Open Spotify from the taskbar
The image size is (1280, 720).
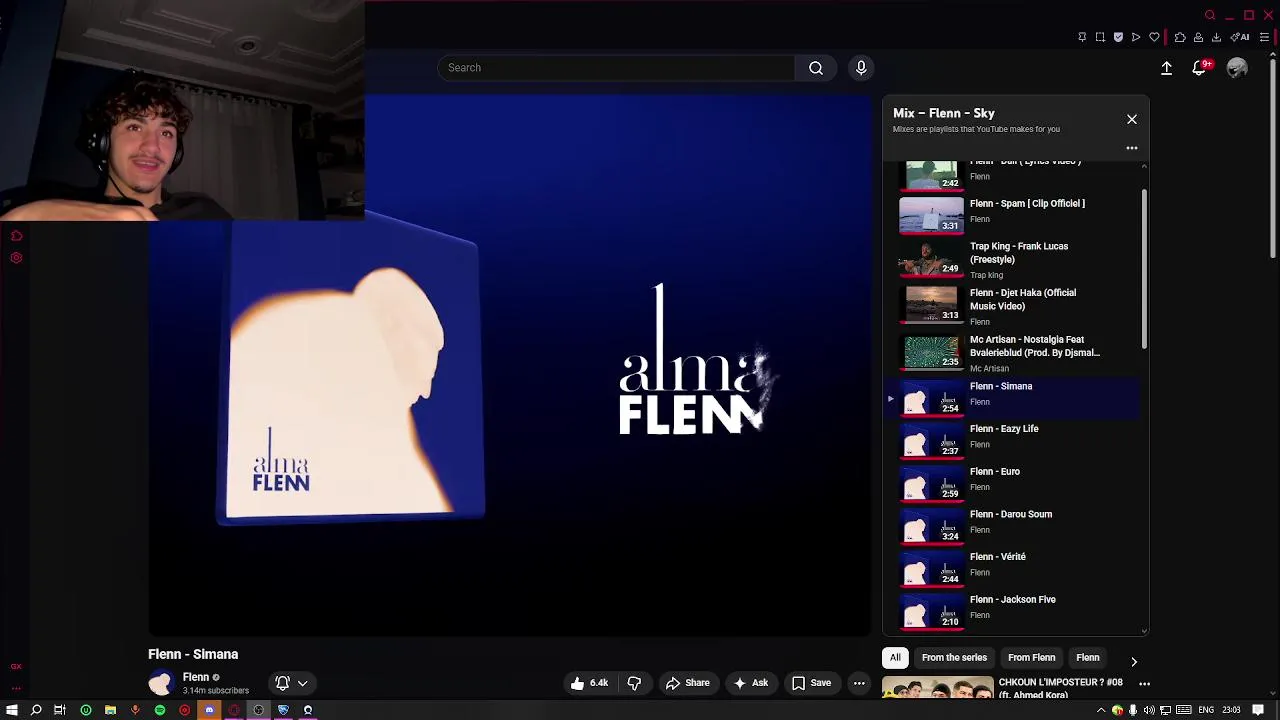click(160, 710)
